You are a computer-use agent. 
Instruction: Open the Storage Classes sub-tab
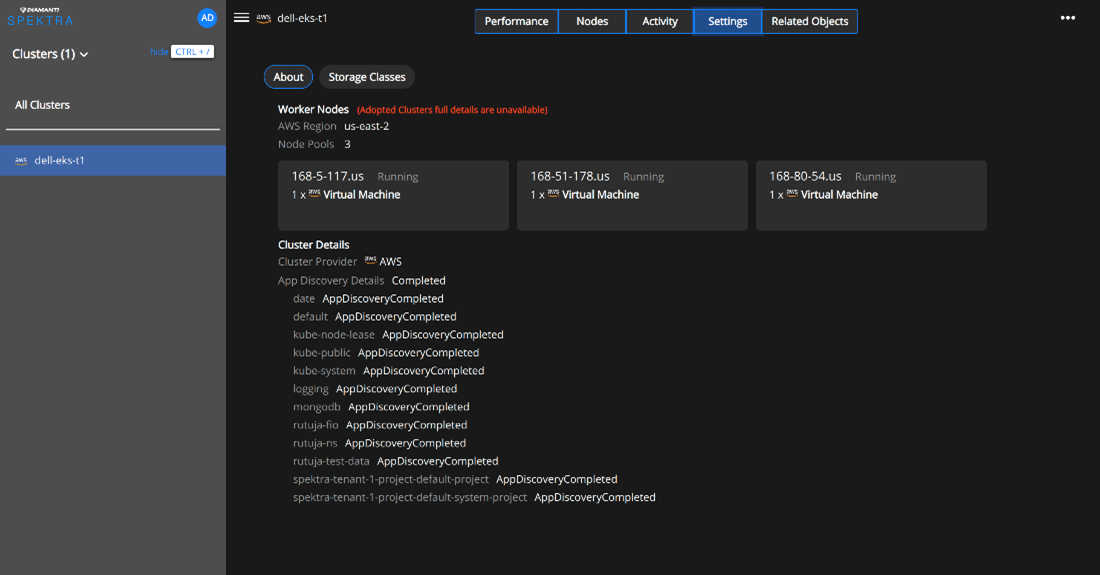point(367,77)
